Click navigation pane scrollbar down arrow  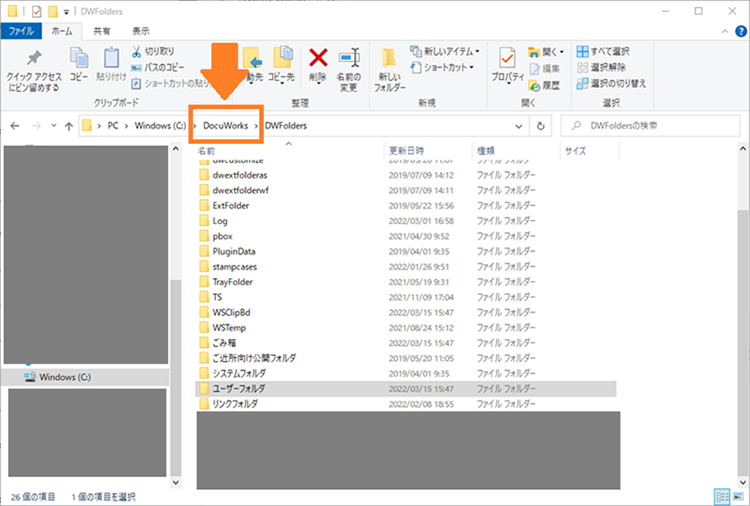(x=176, y=482)
